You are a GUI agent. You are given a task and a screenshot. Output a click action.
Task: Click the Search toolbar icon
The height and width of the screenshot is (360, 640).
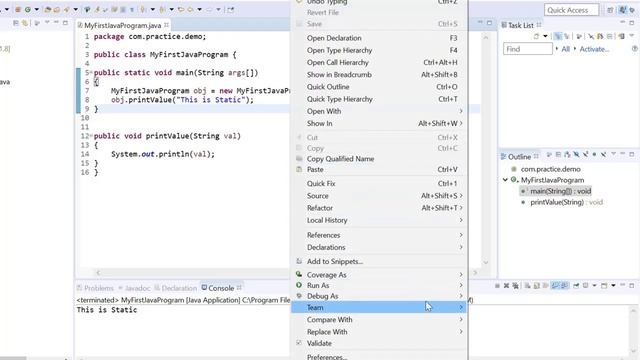click(67, 9)
